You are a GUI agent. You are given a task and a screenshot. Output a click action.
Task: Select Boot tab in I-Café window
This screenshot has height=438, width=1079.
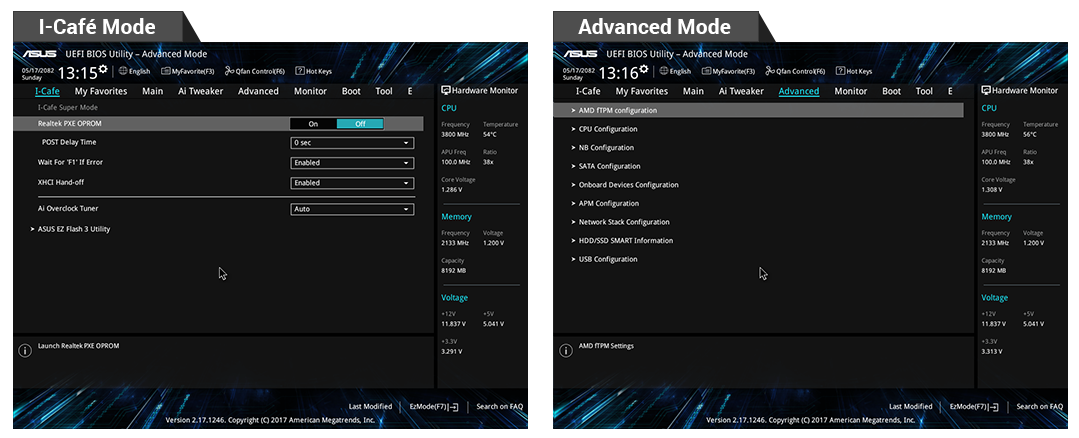[351, 91]
